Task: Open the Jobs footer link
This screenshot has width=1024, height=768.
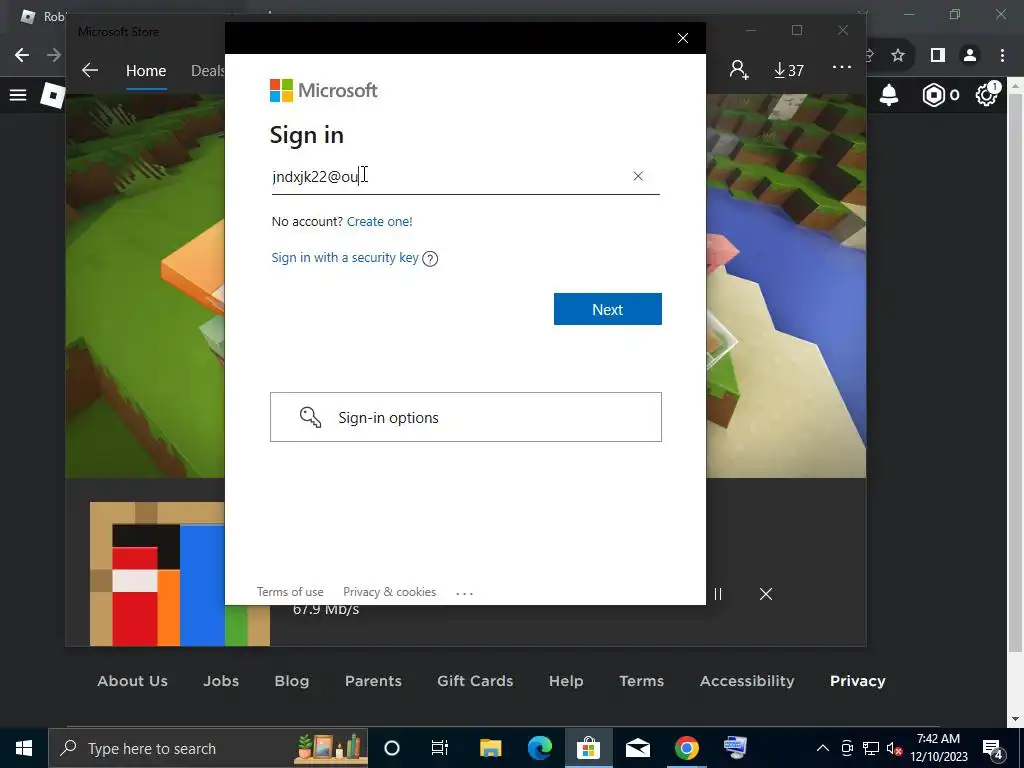Action: click(221, 680)
